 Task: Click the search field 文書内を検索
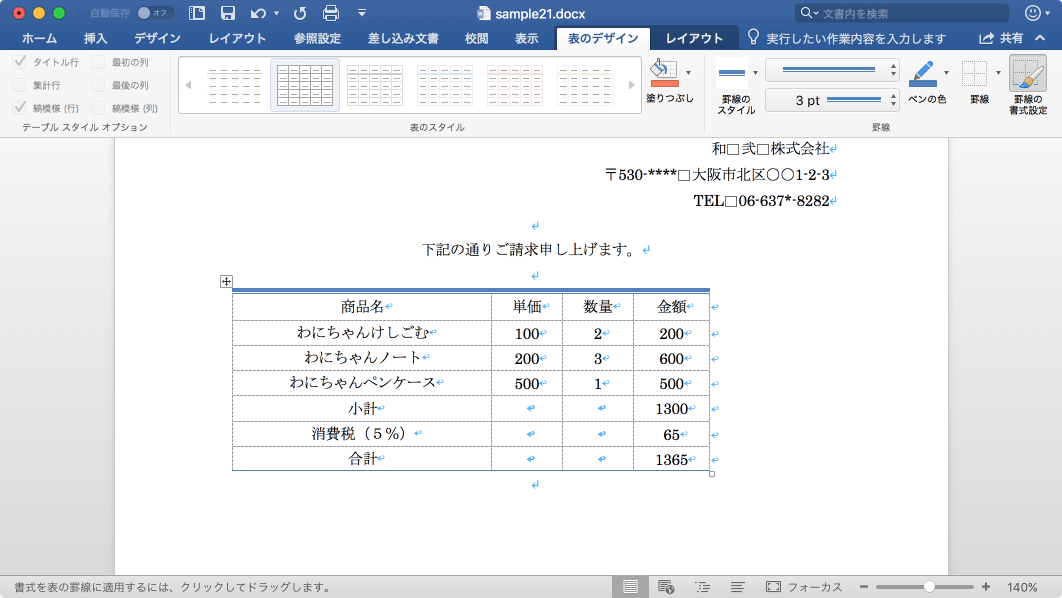click(x=902, y=13)
